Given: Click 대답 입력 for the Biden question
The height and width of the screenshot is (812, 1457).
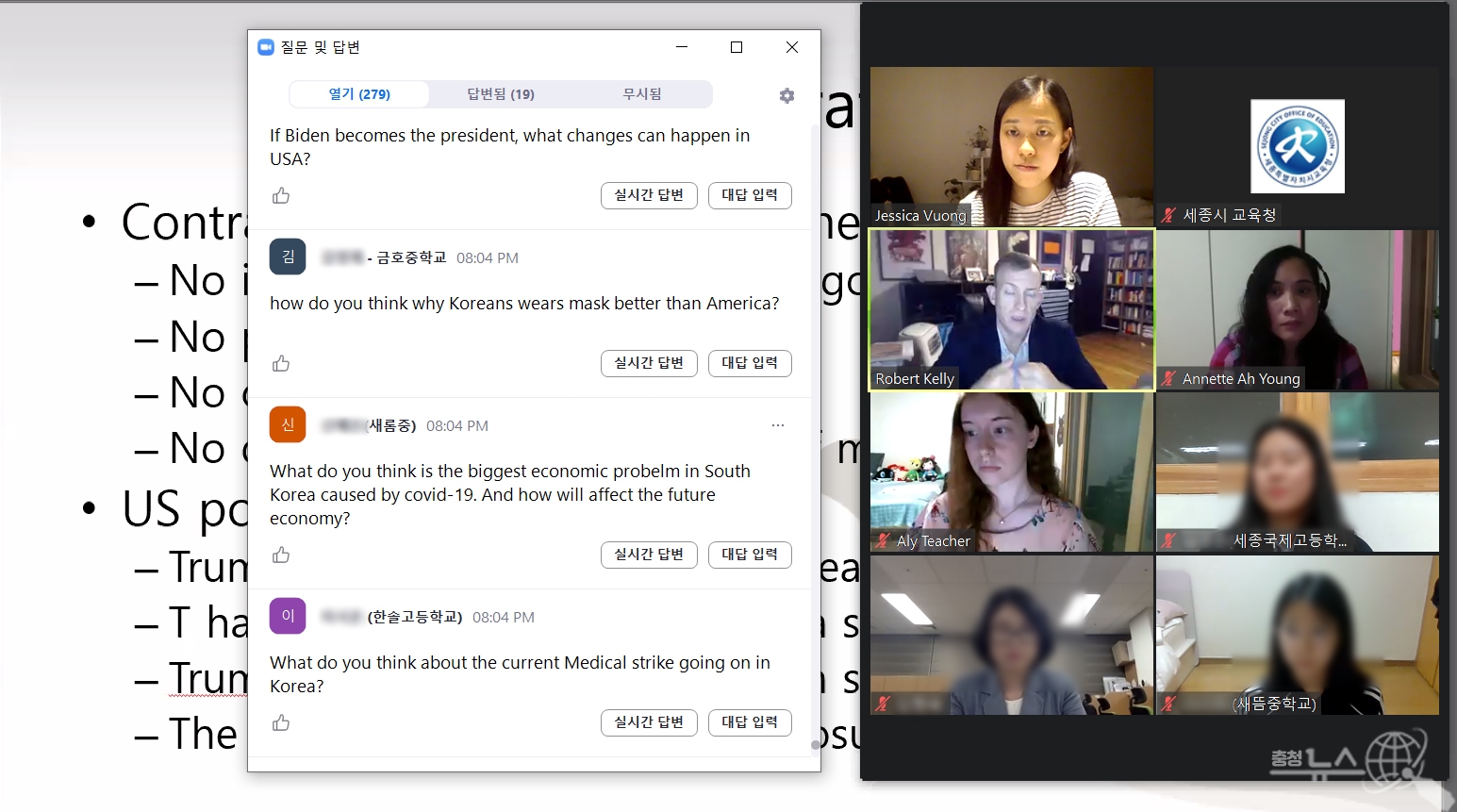Looking at the screenshot, I should [750, 195].
